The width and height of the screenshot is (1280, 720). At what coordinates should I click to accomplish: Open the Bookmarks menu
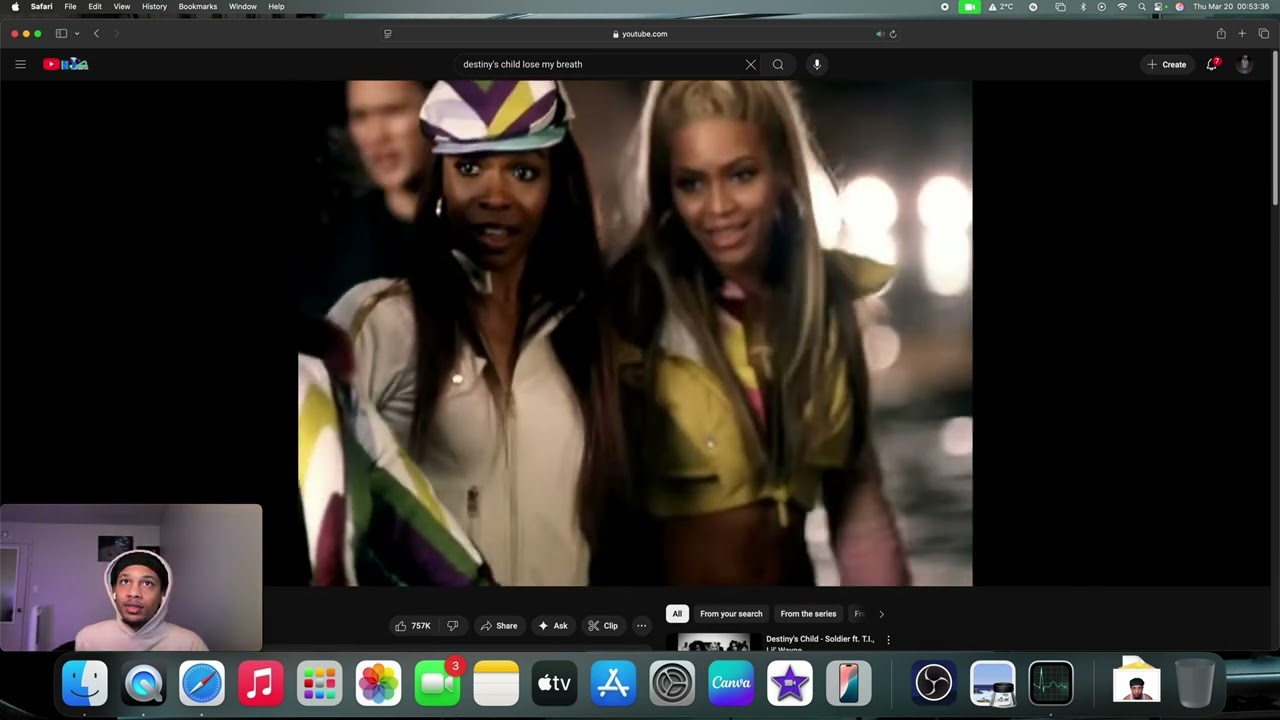[198, 7]
